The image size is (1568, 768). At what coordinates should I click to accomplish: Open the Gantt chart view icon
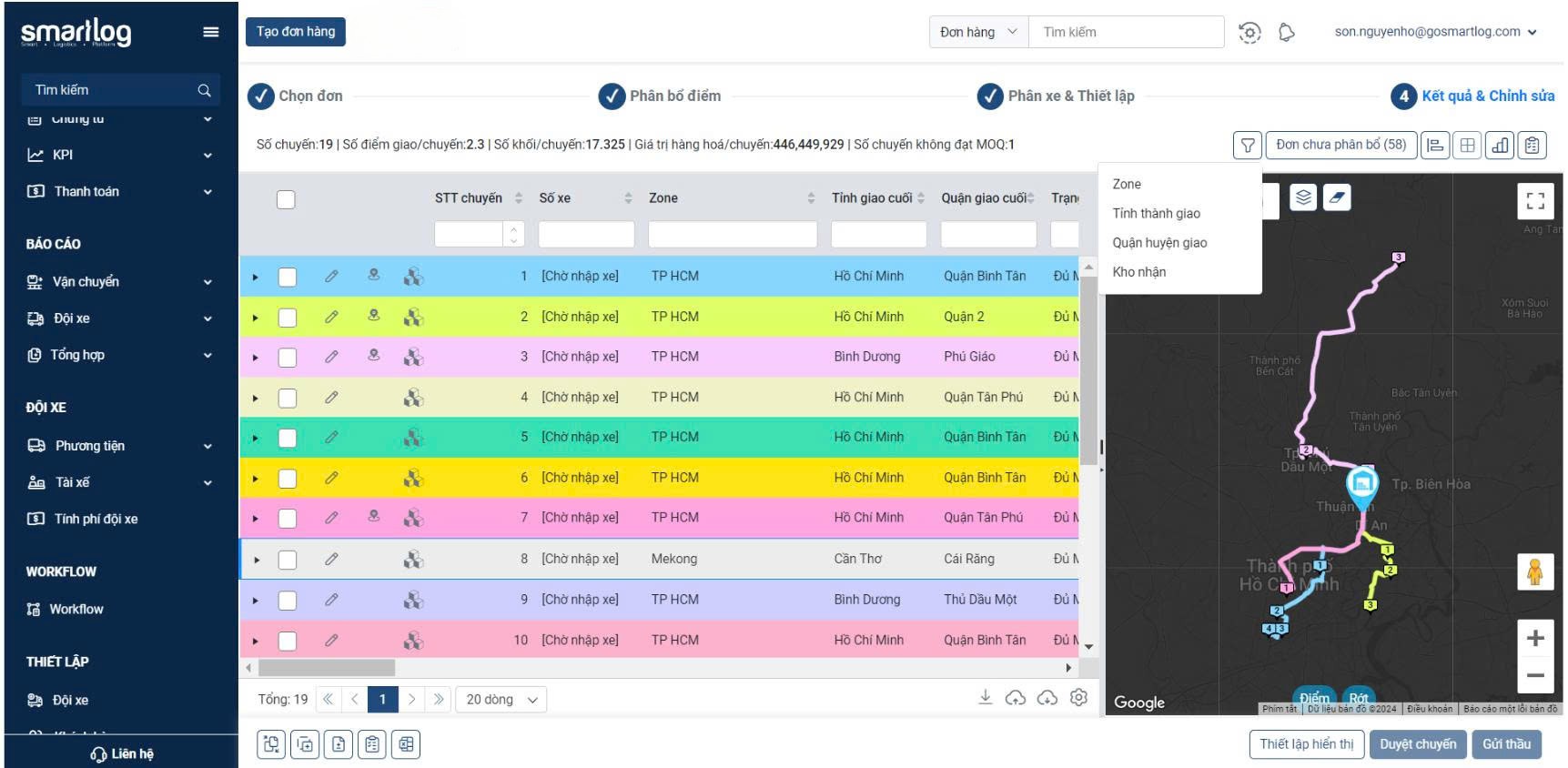click(1435, 145)
